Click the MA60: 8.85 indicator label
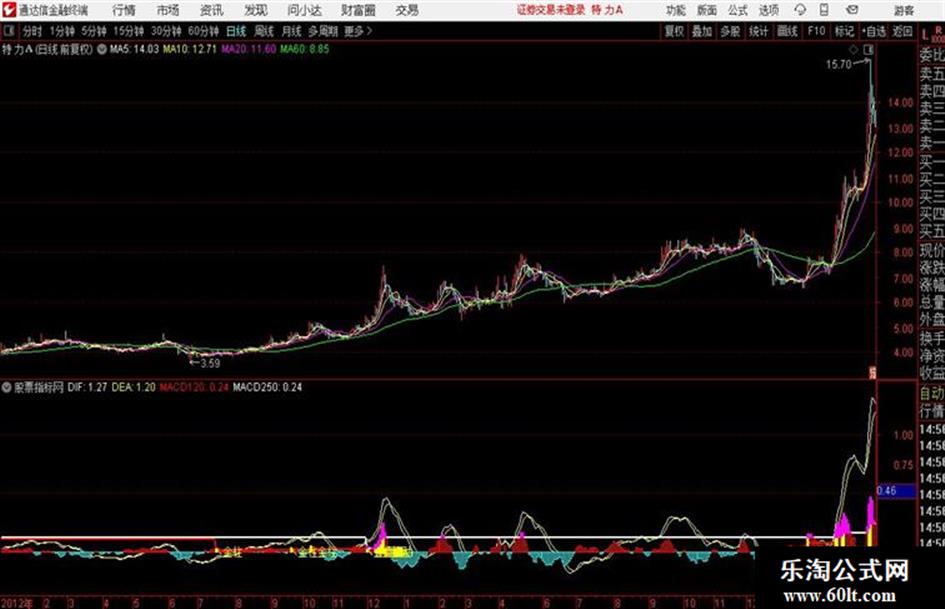The width and height of the screenshot is (945, 609). pyautogui.click(x=304, y=49)
